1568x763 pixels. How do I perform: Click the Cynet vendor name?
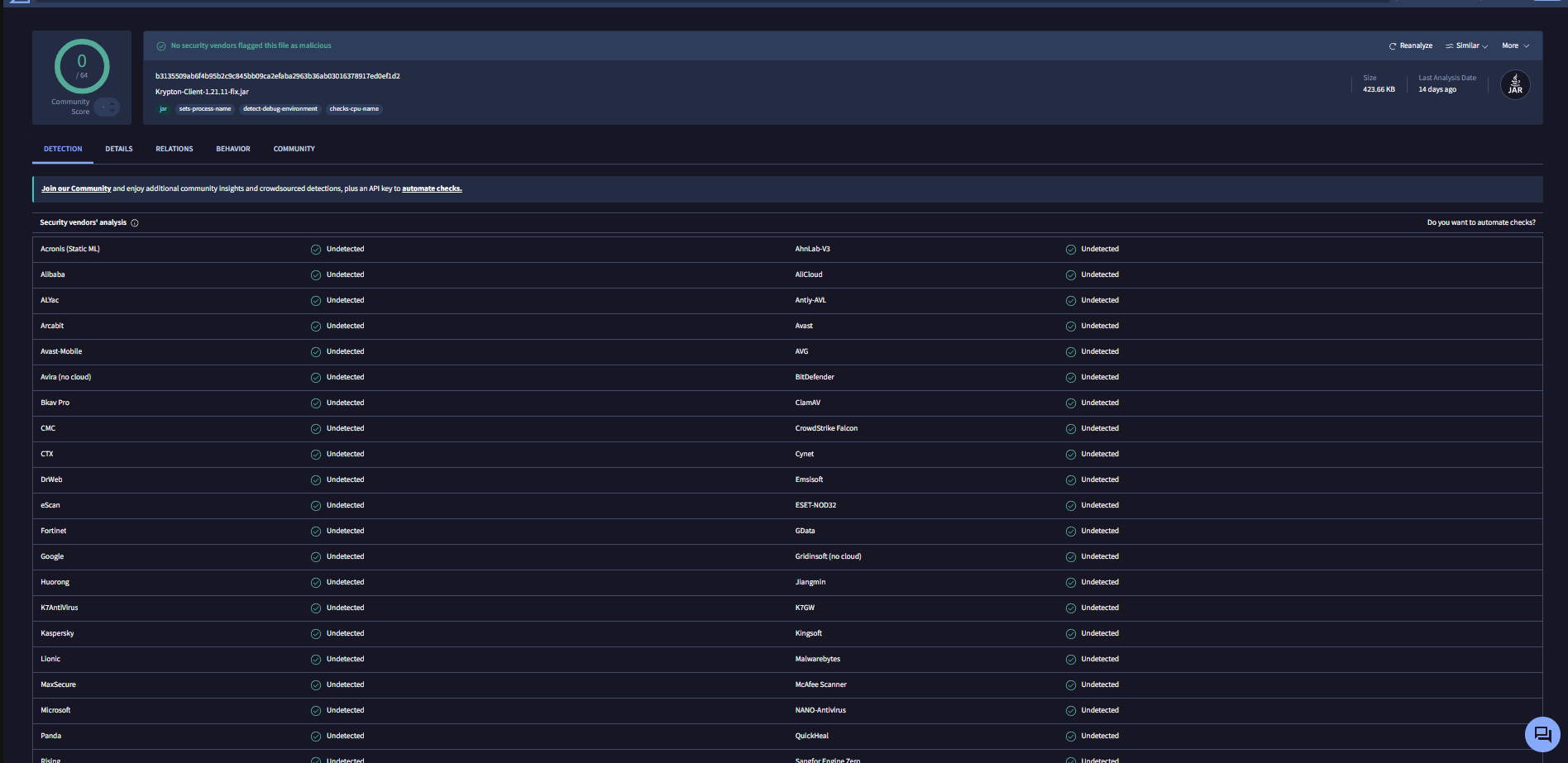805,454
